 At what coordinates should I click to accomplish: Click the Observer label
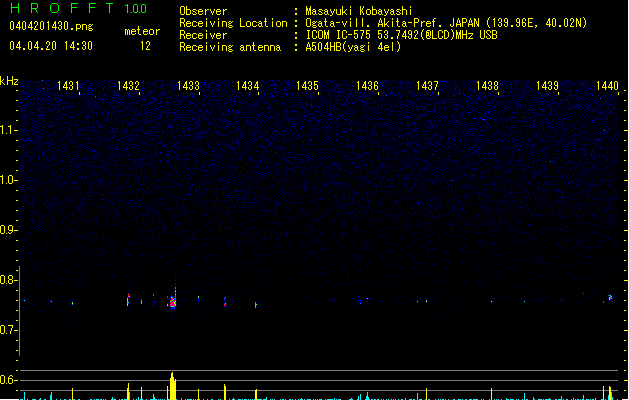(203, 11)
